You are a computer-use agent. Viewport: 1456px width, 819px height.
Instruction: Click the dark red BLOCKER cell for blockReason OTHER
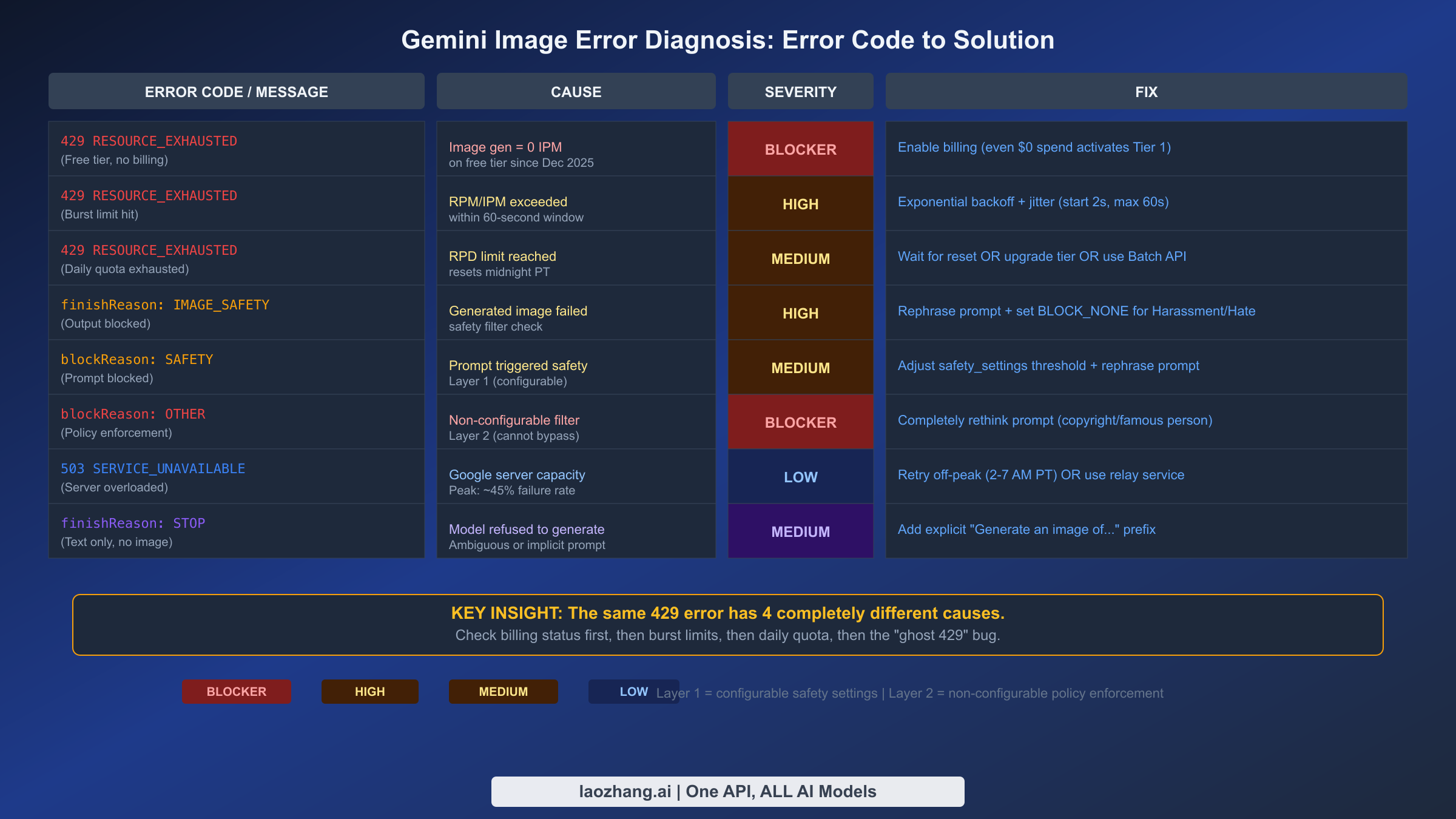[800, 422]
